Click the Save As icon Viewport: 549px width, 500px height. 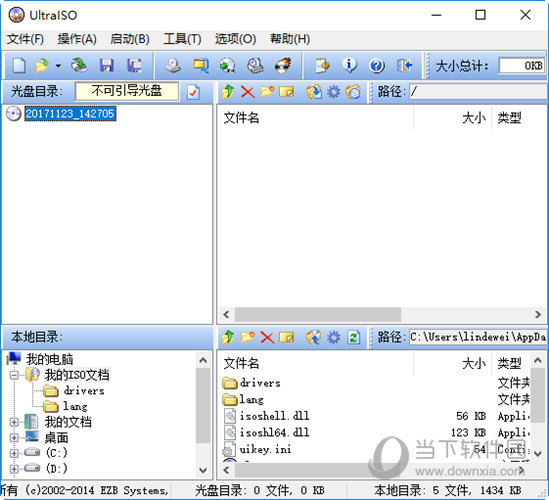pyautogui.click(x=134, y=65)
